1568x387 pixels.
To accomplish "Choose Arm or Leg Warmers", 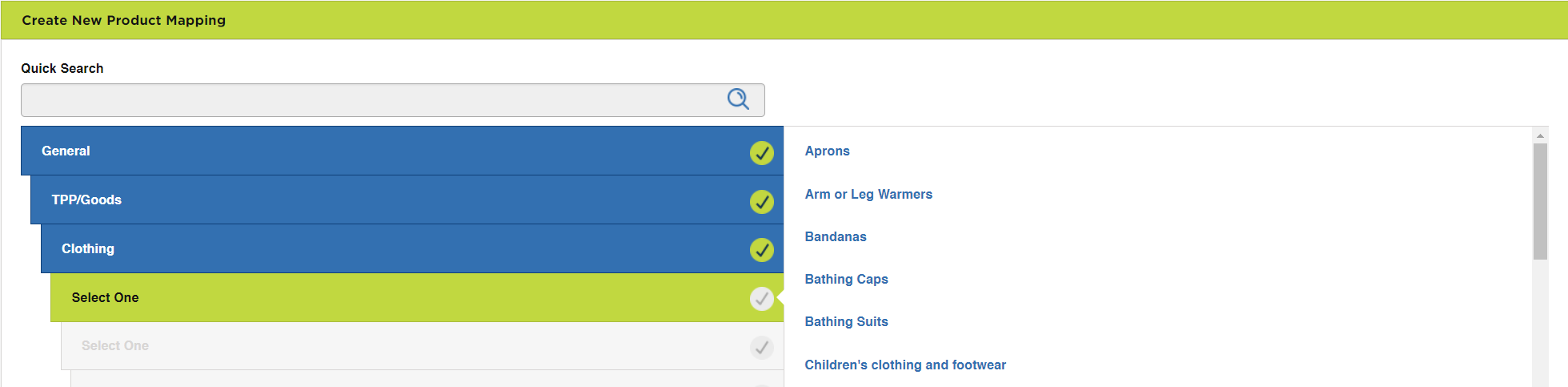I will pos(868,194).
